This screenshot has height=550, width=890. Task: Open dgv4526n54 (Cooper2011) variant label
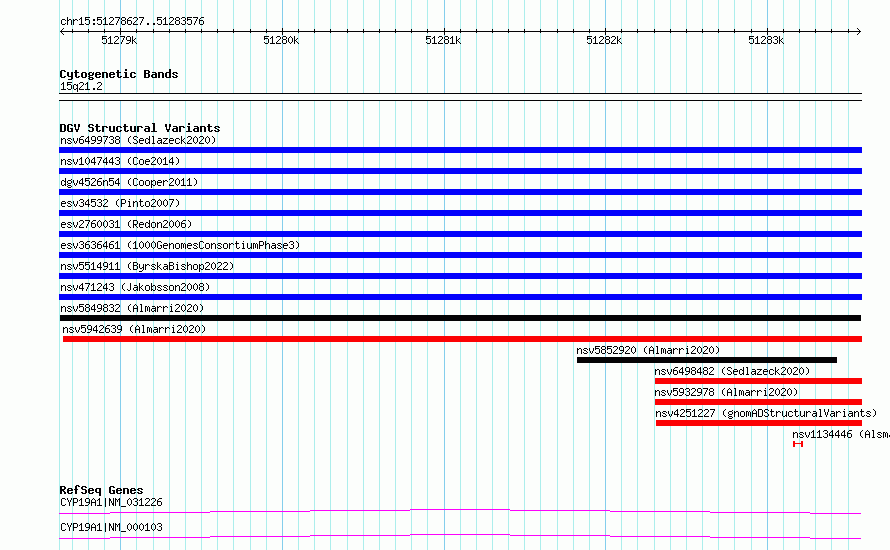coord(129,182)
